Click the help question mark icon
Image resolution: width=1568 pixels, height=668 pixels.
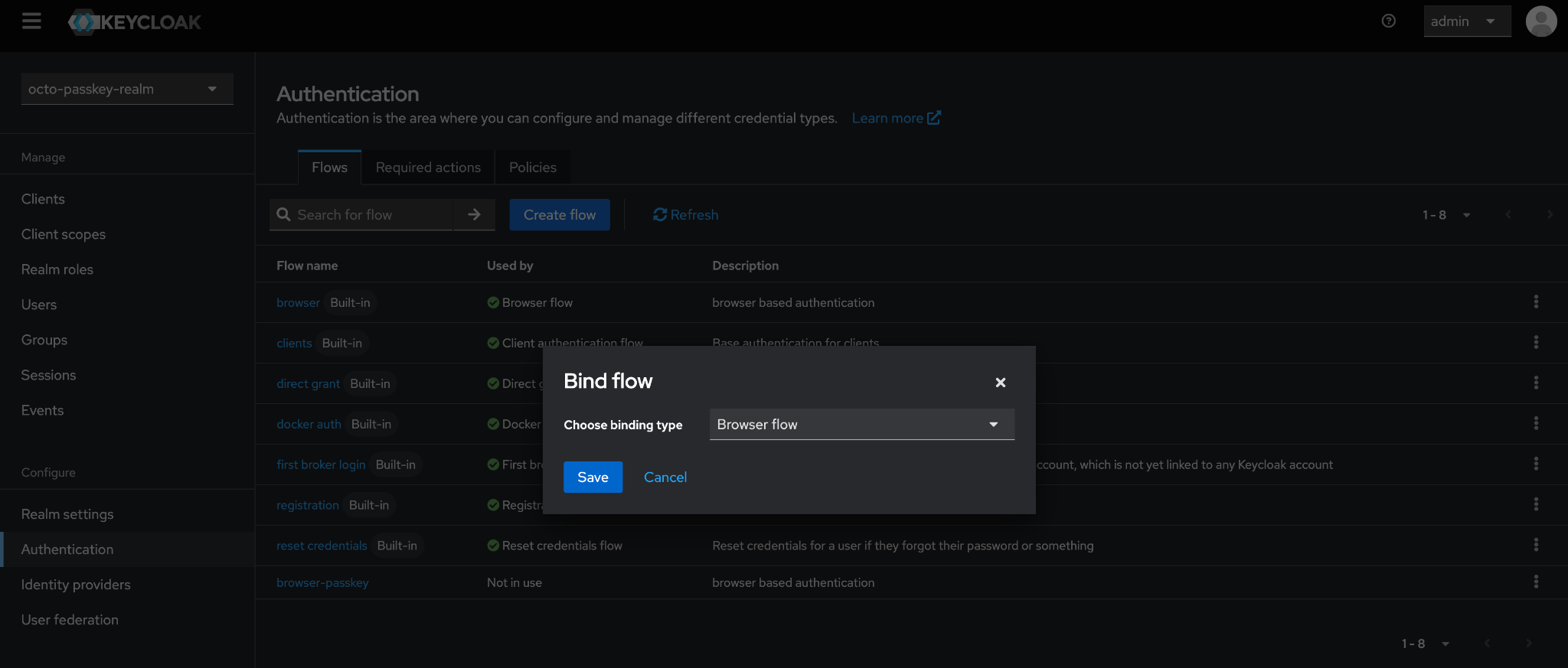pyautogui.click(x=1388, y=21)
